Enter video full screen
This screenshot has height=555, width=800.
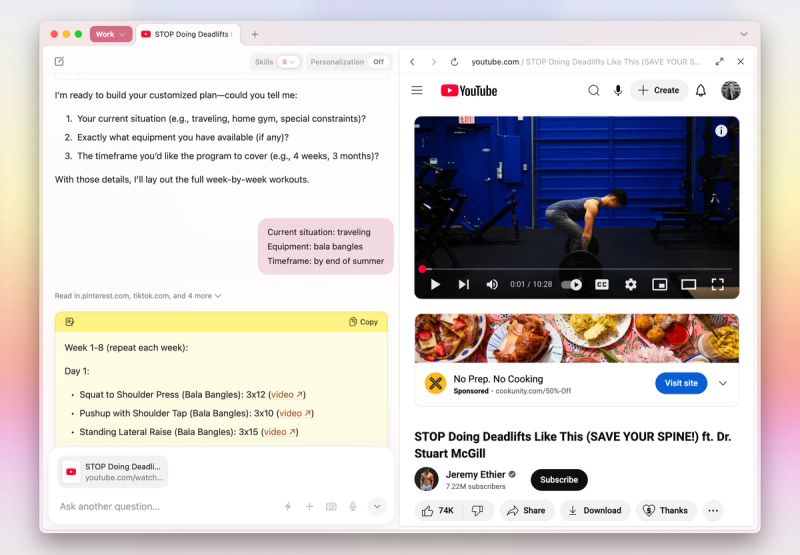click(x=717, y=284)
